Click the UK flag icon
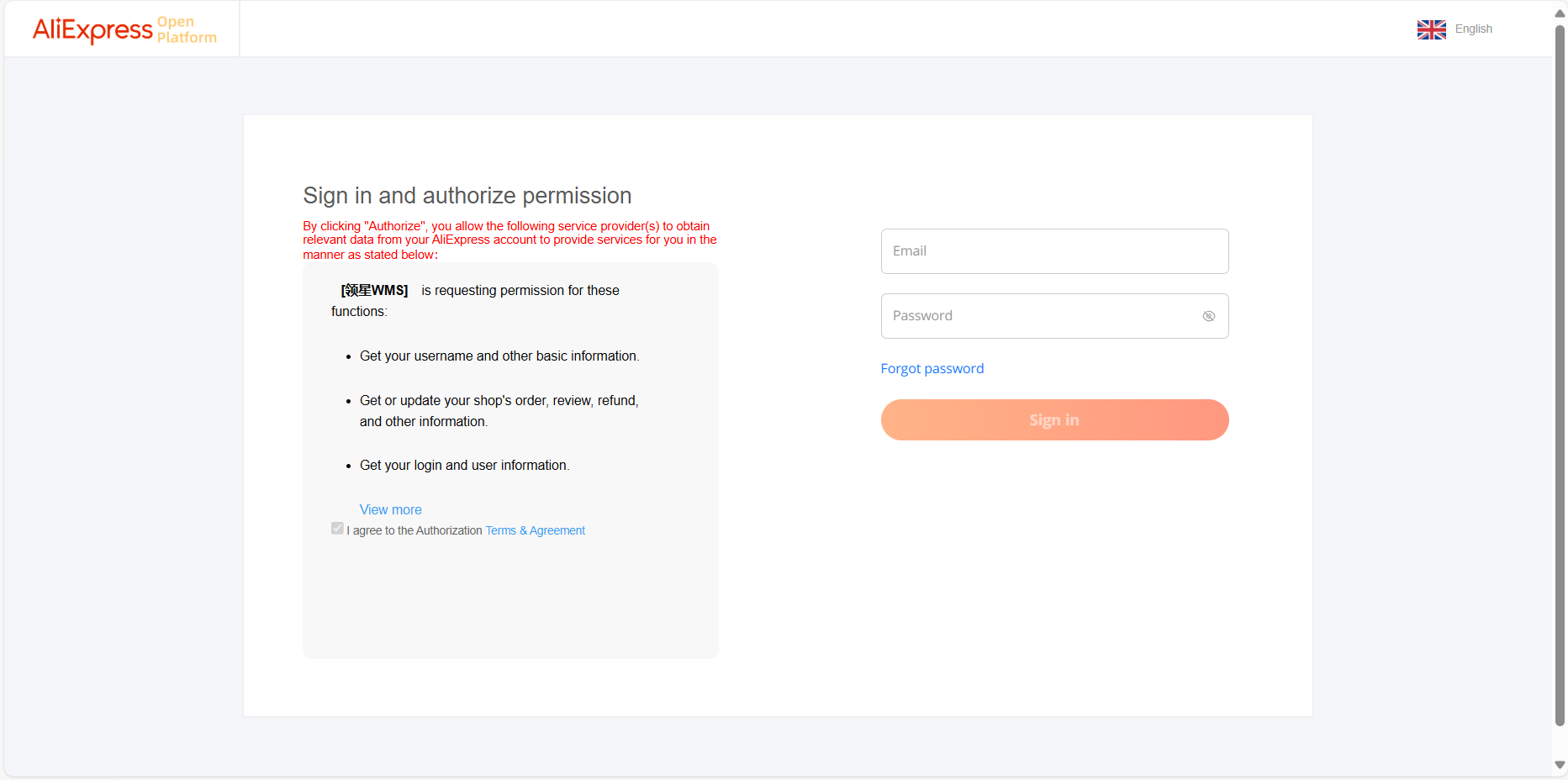 pyautogui.click(x=1431, y=29)
